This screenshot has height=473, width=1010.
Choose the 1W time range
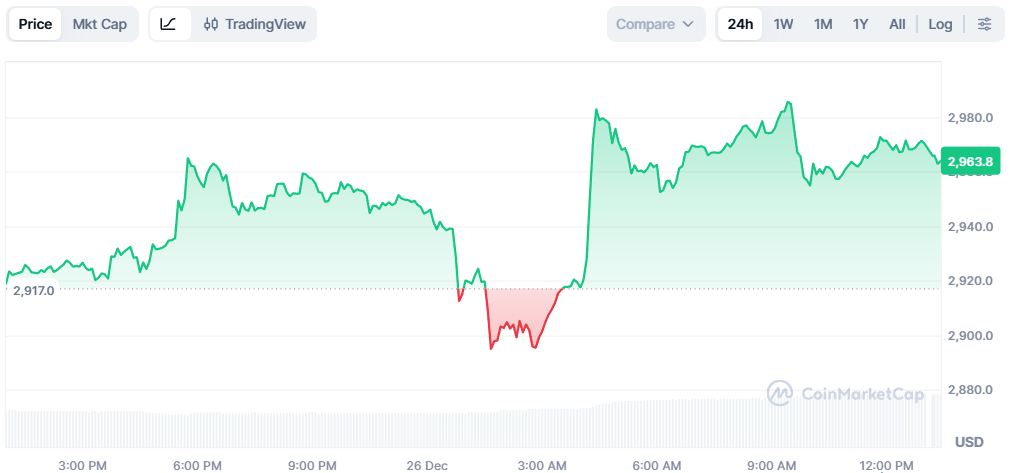pyautogui.click(x=783, y=24)
